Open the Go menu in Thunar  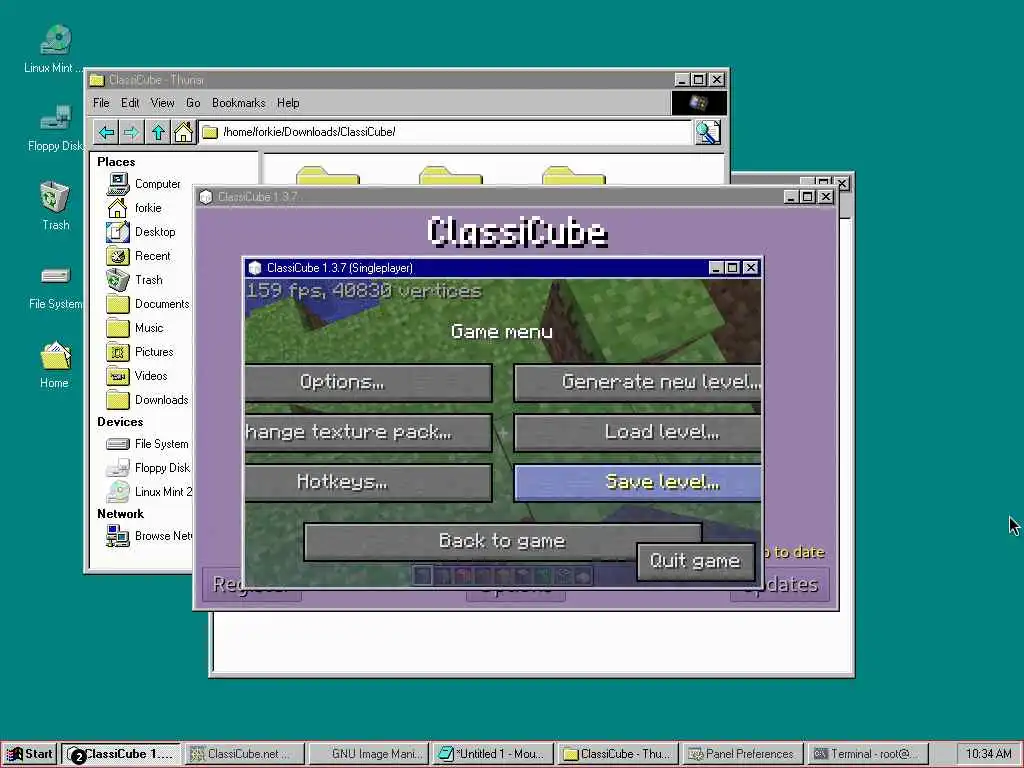193,103
